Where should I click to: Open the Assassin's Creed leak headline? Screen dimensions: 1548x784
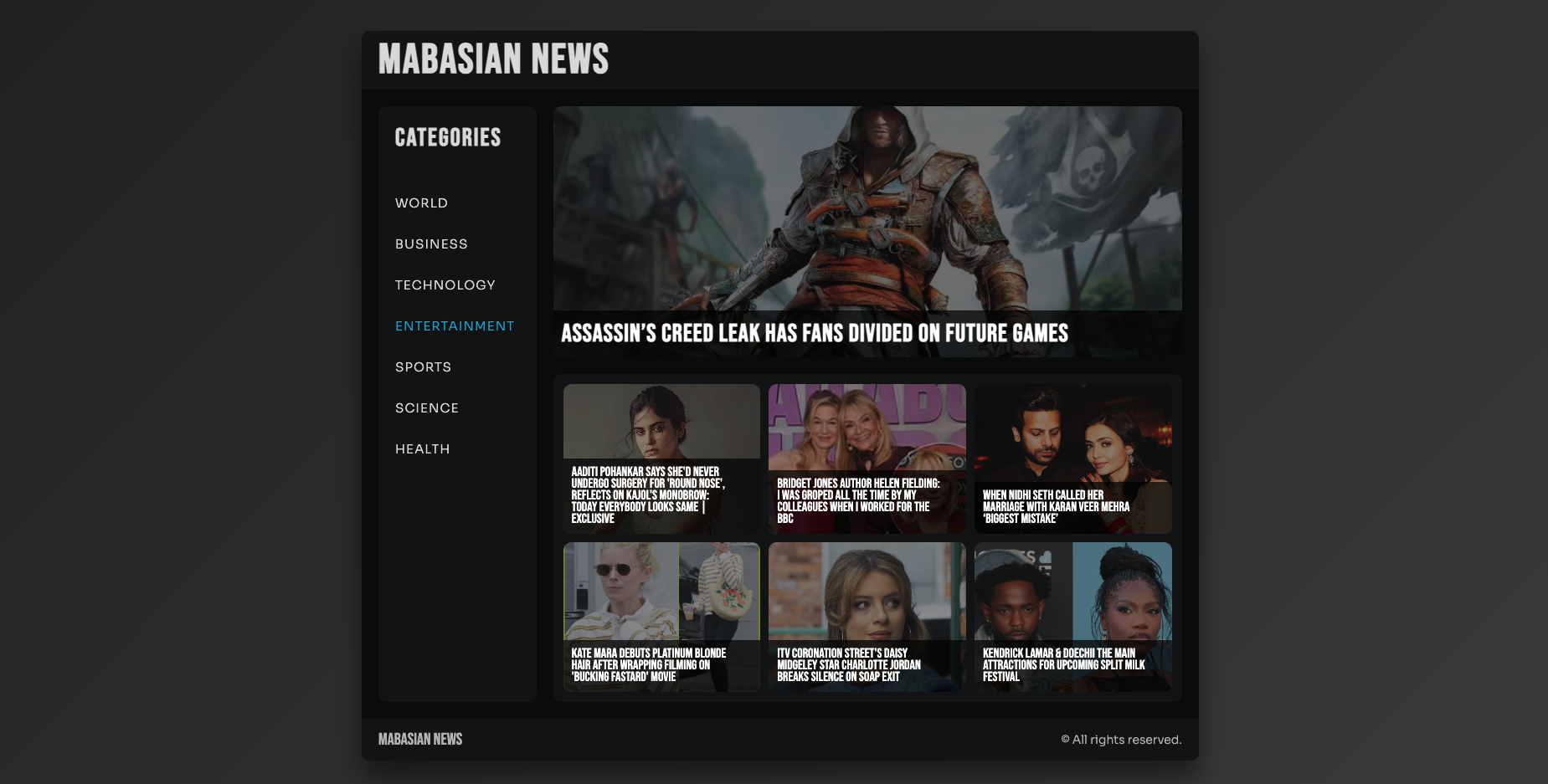pos(815,333)
